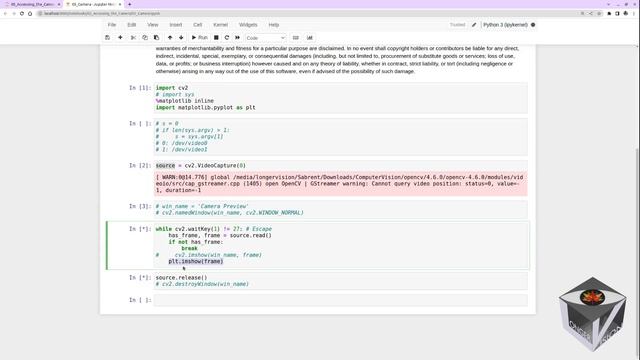The width and height of the screenshot is (640, 360).
Task: Restart kernel and run all with the fast-forward icon
Action: click(x=238, y=38)
